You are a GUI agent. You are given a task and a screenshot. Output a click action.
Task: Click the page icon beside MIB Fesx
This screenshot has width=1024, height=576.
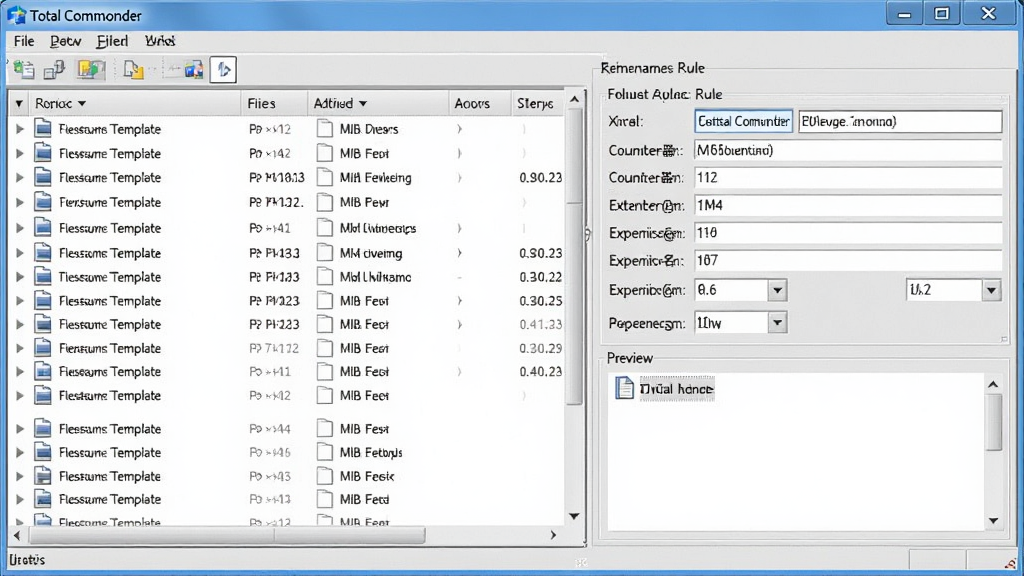pos(325,428)
